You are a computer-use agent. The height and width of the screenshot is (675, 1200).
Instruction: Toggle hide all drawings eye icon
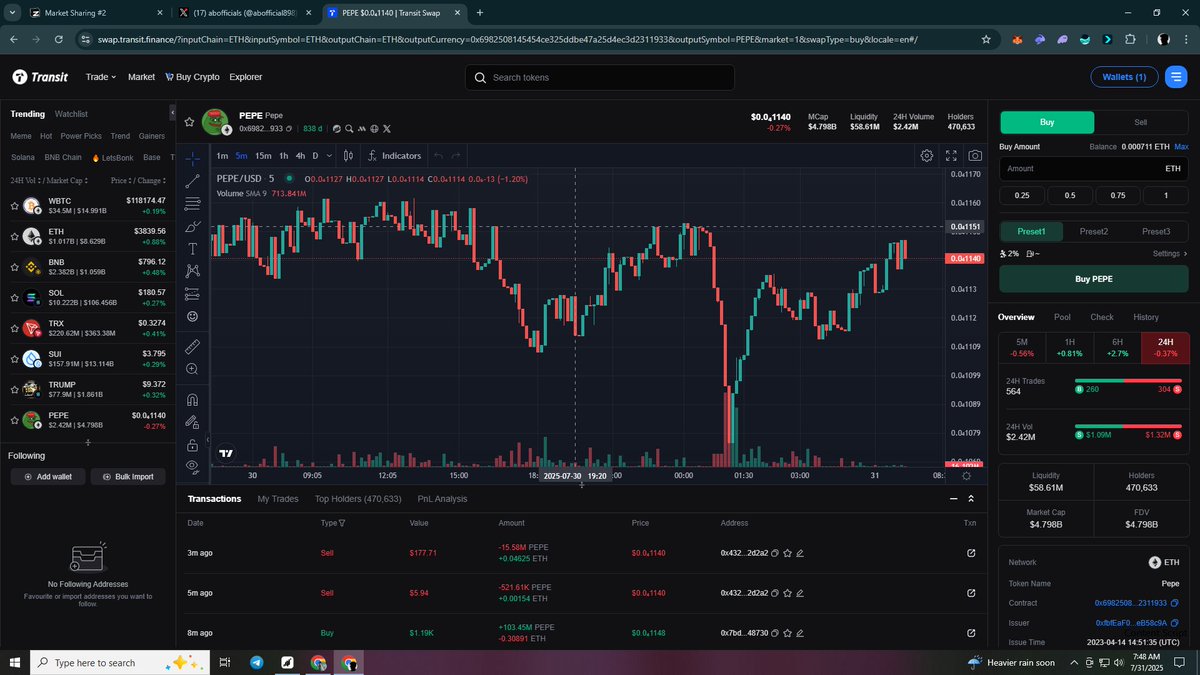(x=192, y=466)
